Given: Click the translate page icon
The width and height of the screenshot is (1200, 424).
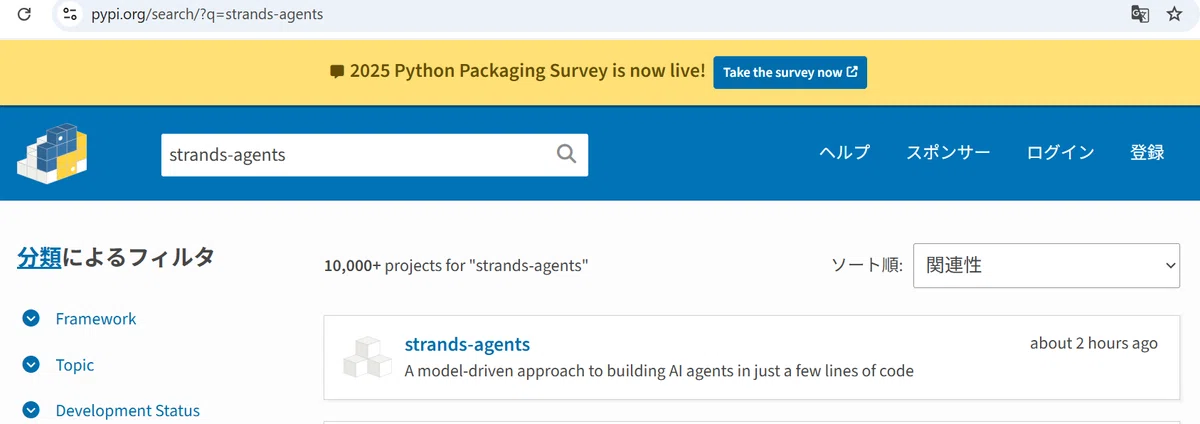Looking at the screenshot, I should (1139, 14).
